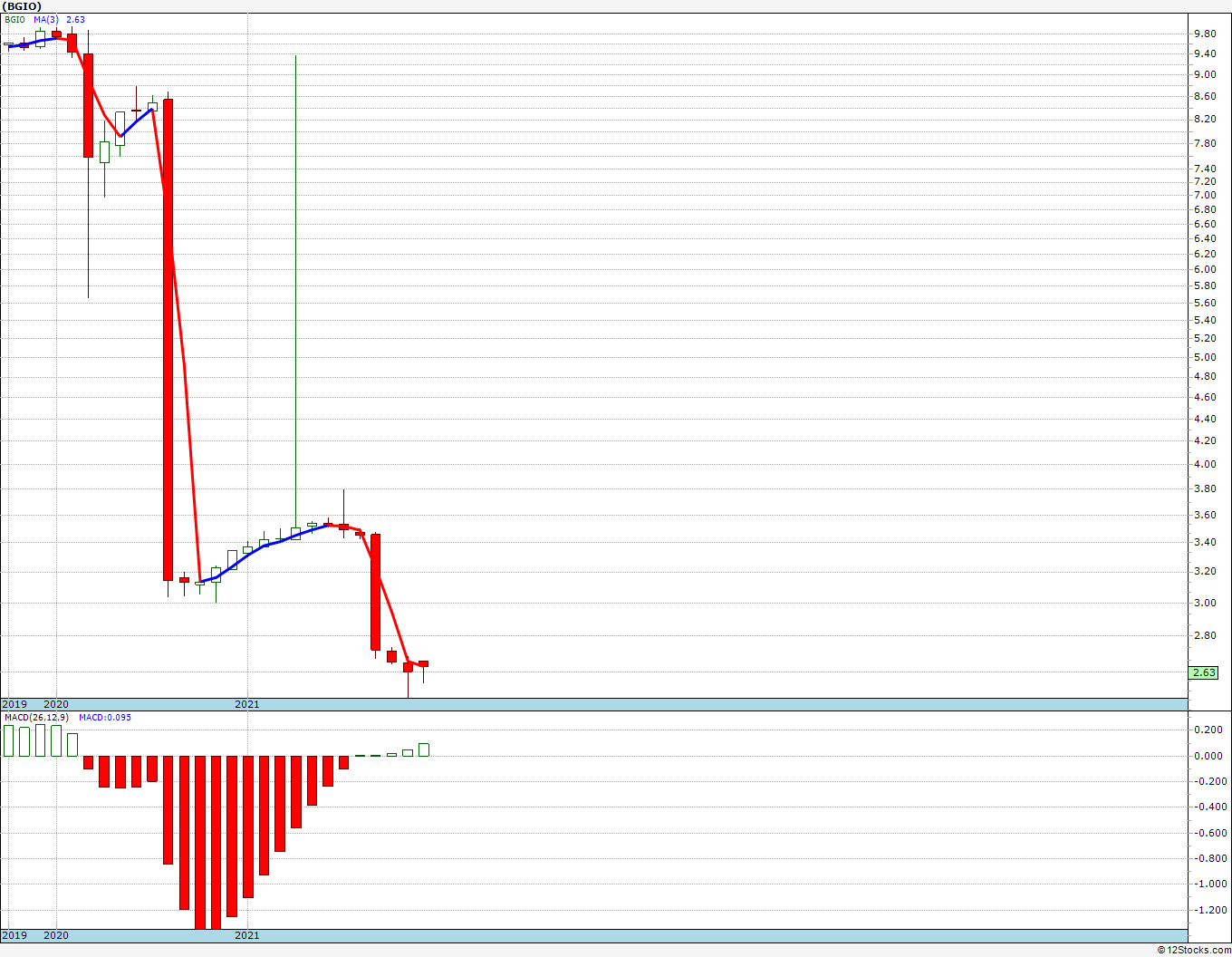Click the 2.80 price axis label
Screen dimensions: 1232x957
1205,635
